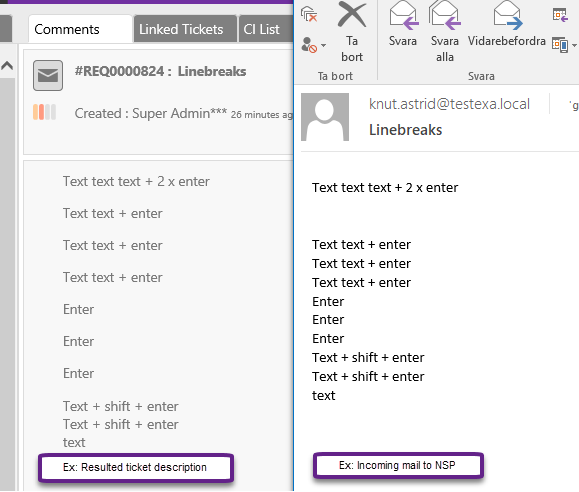Click sender address knut.astrid@testexa.local
The height and width of the screenshot is (492, 579).
(449, 104)
